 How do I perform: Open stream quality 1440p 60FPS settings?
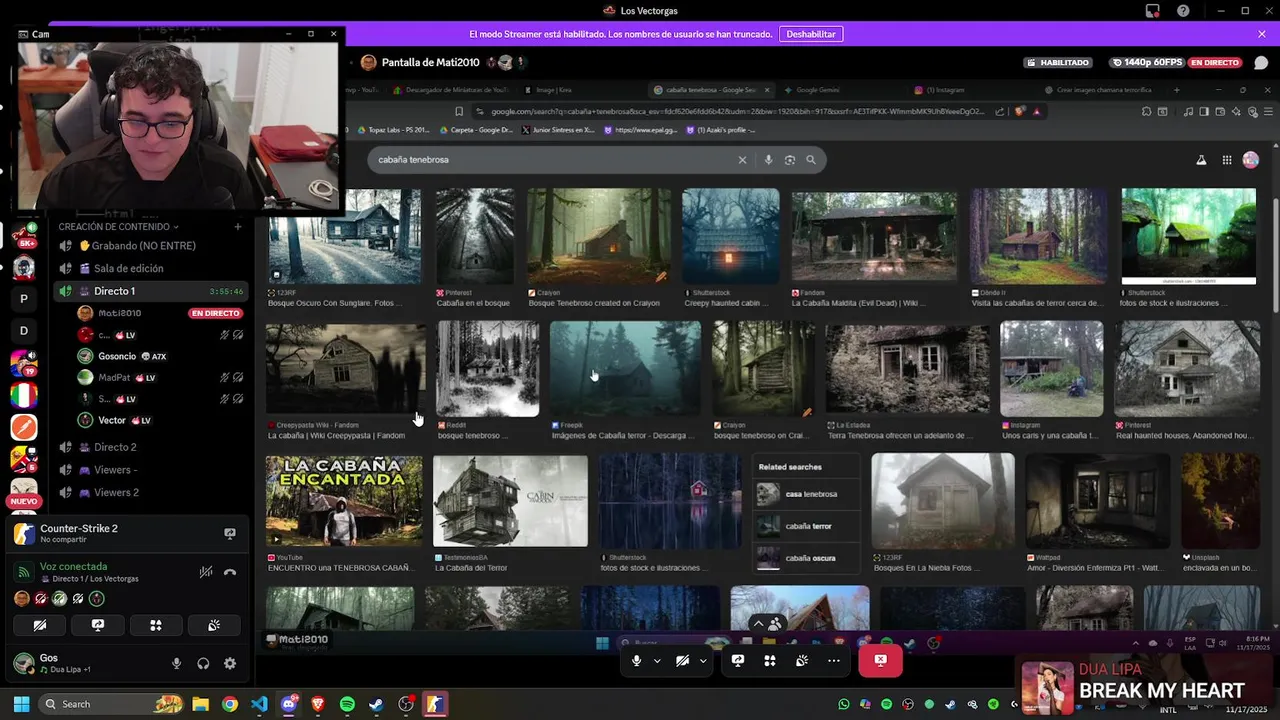pyautogui.click(x=1147, y=62)
